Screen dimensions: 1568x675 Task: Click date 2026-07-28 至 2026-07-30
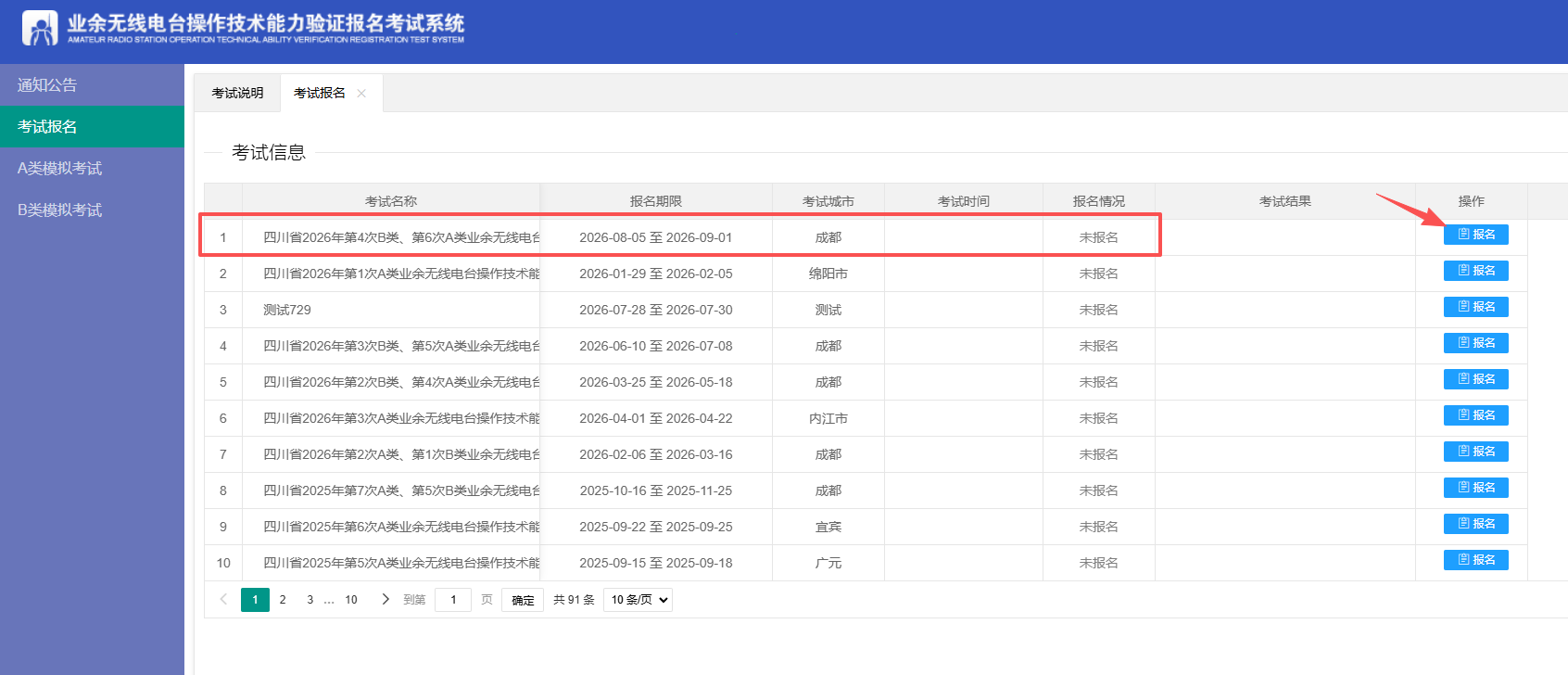(656, 310)
